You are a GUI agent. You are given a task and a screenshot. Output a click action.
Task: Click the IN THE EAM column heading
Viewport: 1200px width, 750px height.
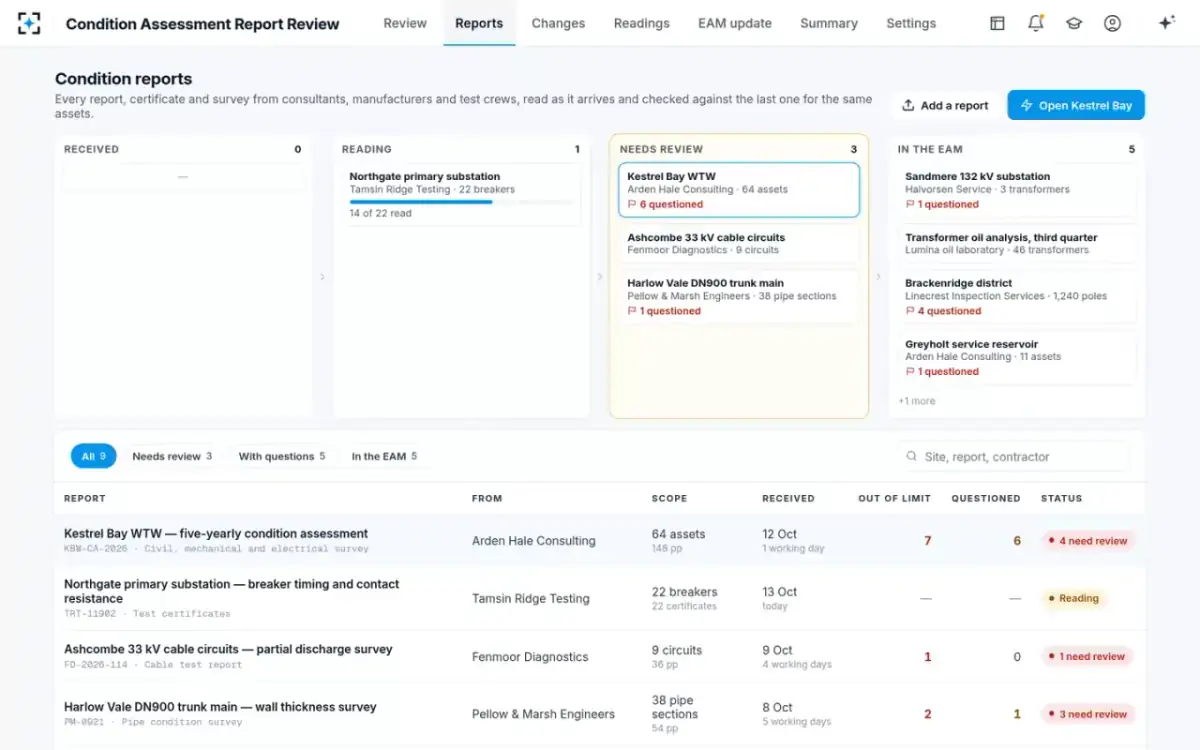click(x=929, y=149)
